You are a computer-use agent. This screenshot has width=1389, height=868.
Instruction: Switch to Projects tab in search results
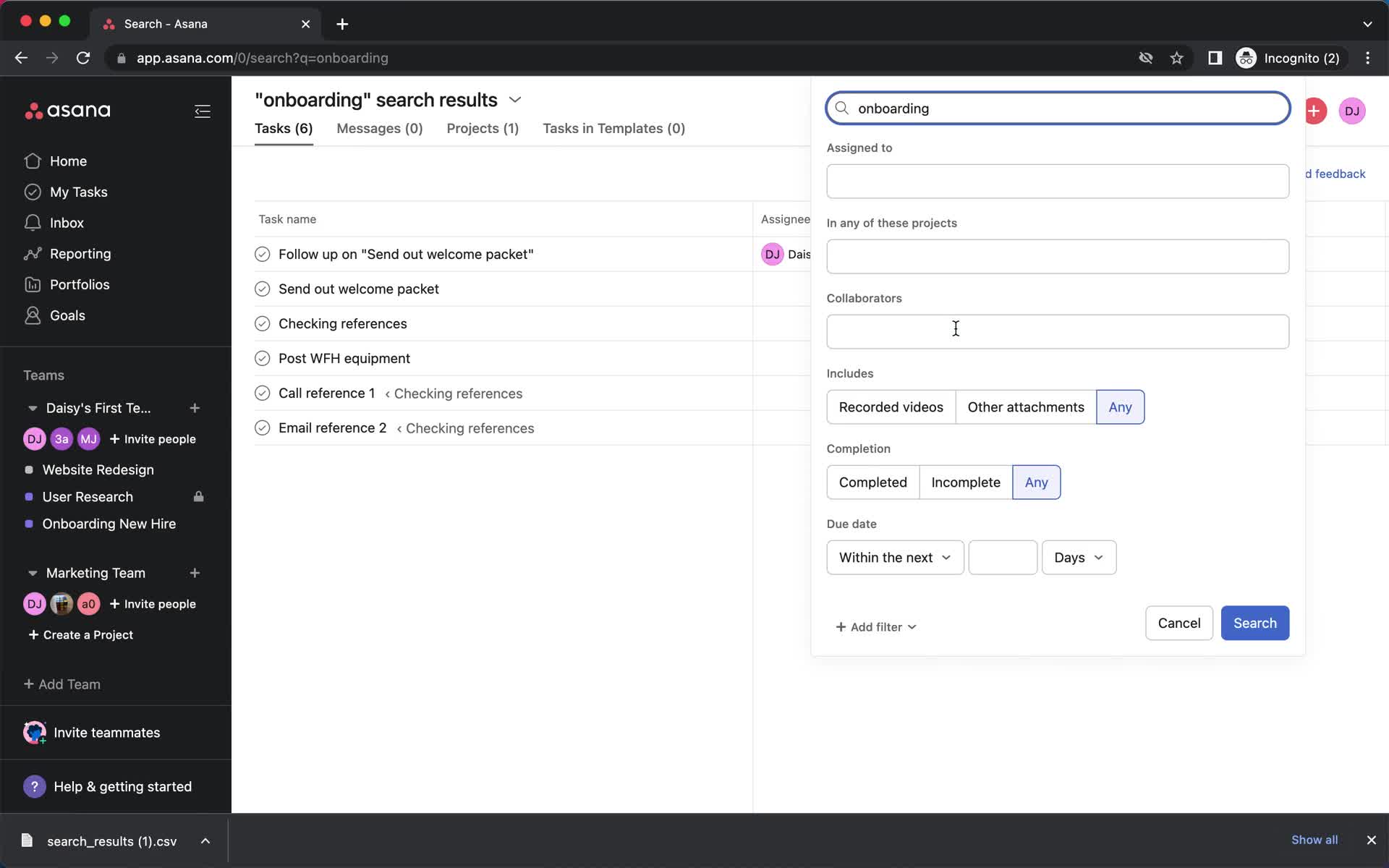coord(482,128)
